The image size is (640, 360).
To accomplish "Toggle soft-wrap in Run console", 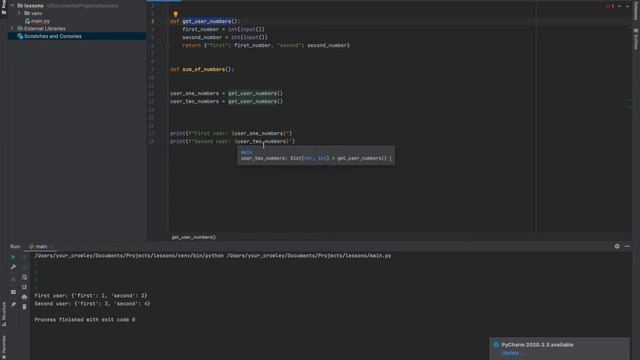I will tap(24, 277).
